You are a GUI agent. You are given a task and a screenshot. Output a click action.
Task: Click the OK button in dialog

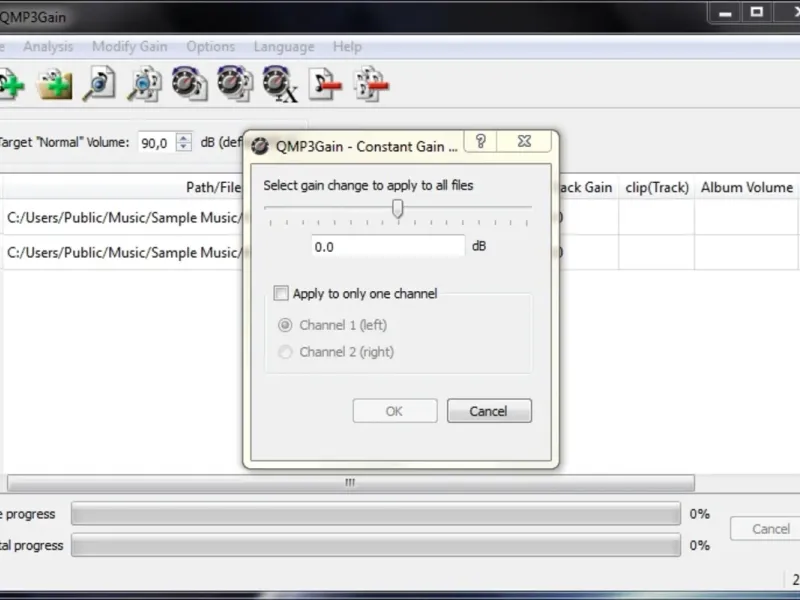[395, 411]
